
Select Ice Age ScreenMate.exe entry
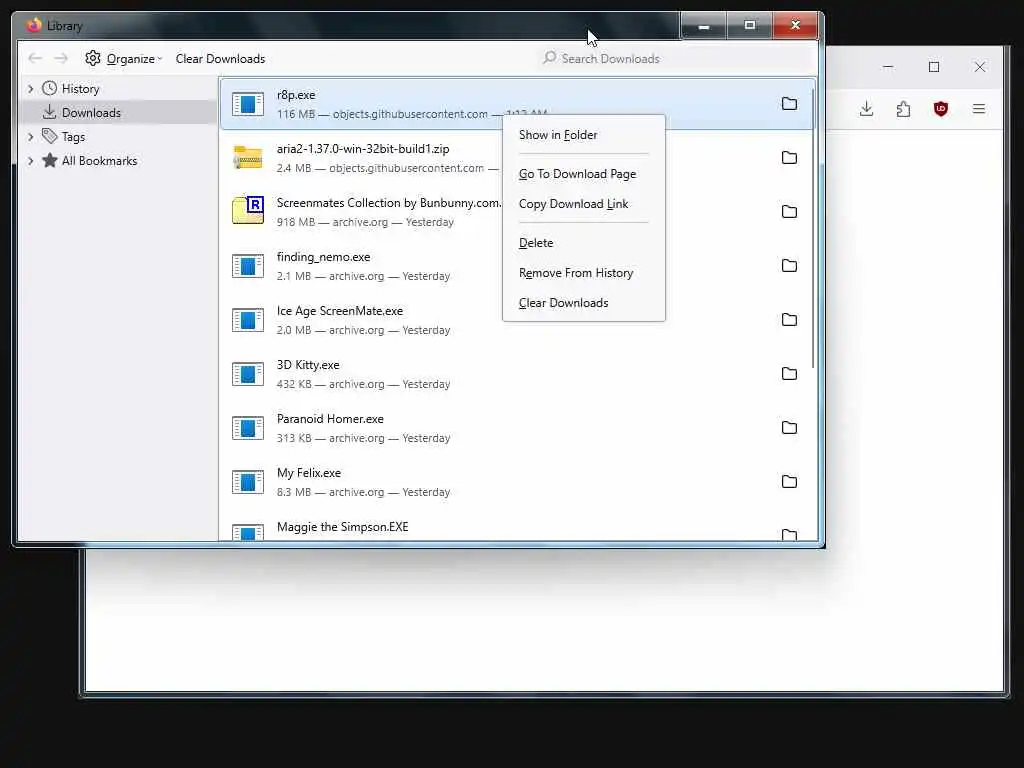[517, 320]
